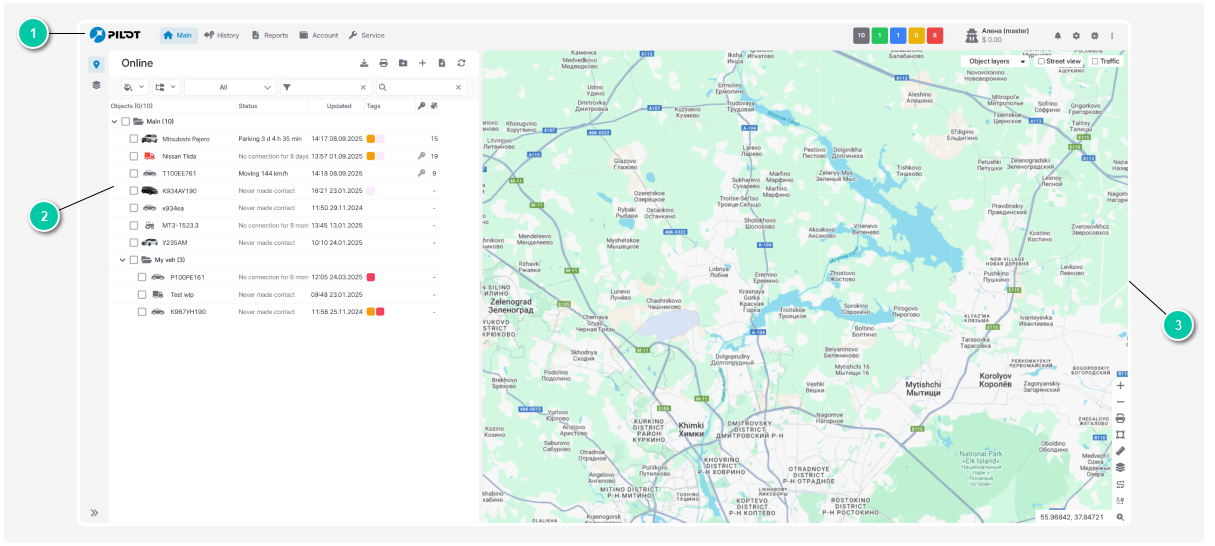
Task: Click the map layers stack icon
Action: [1120, 467]
